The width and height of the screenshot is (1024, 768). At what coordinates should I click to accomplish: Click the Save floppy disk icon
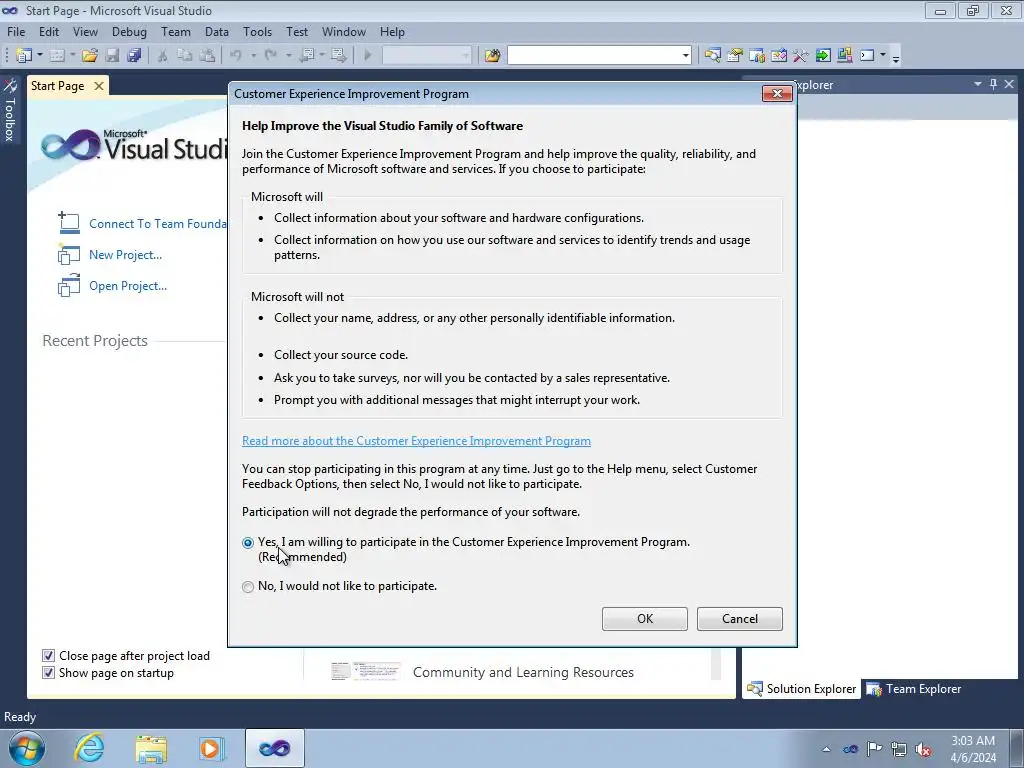point(112,56)
